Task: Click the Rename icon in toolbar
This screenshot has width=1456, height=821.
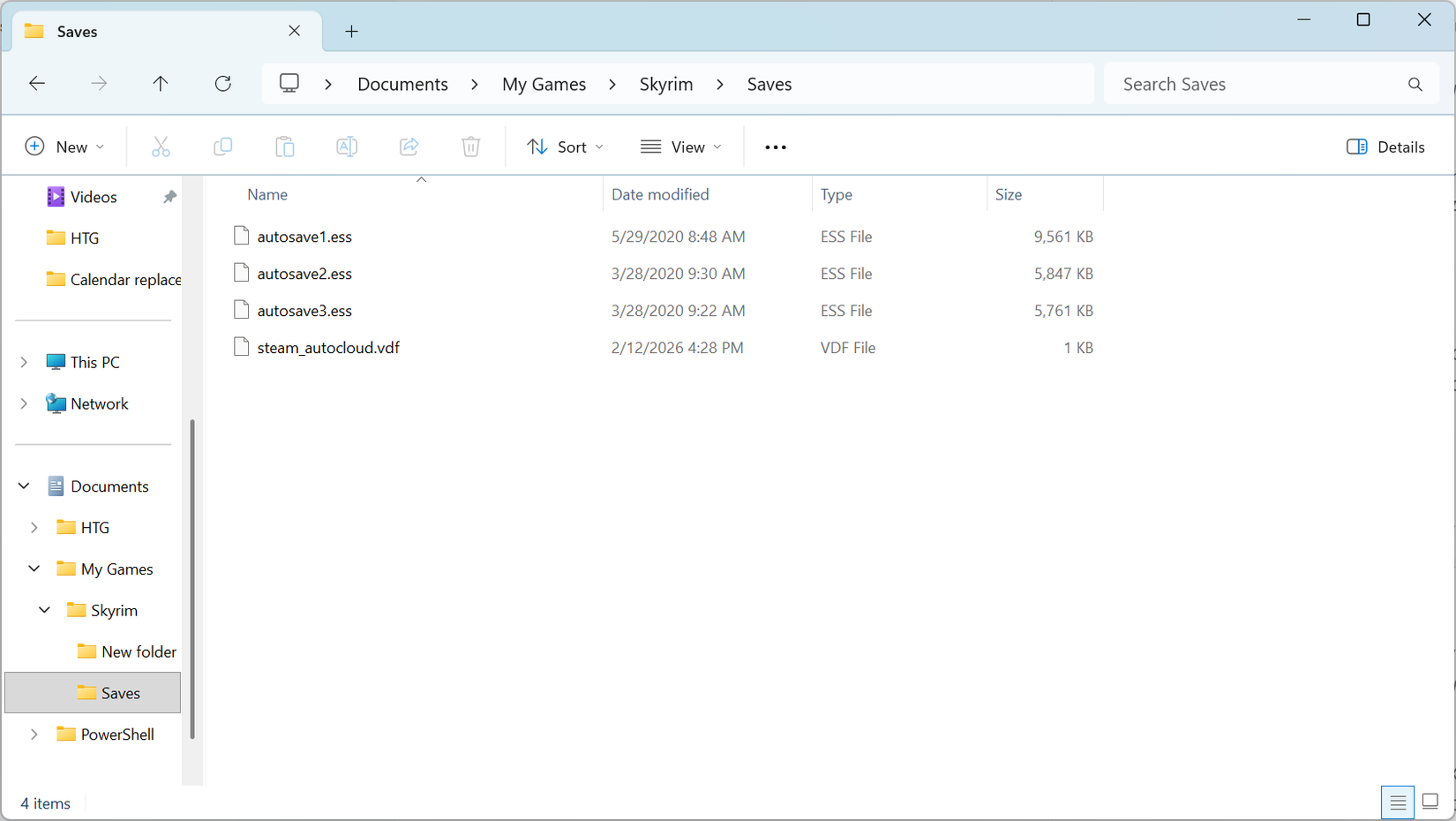Action: point(347,147)
